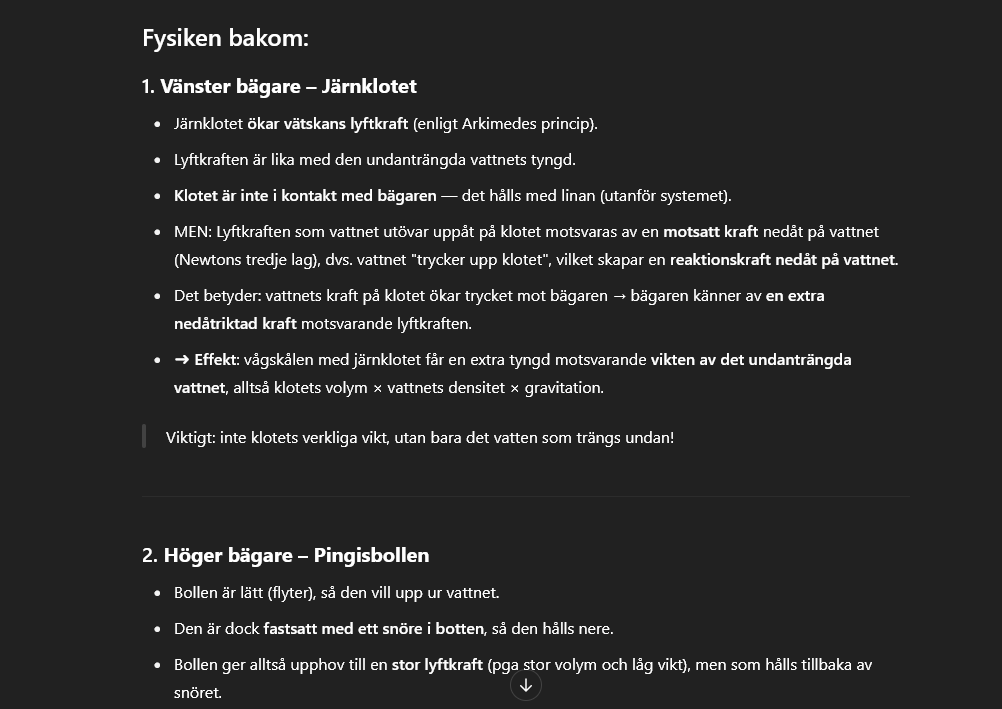Click the bold text "ökar vätskans lyftkraft"
Image resolution: width=1002 pixels, height=709 pixels.
click(x=328, y=124)
